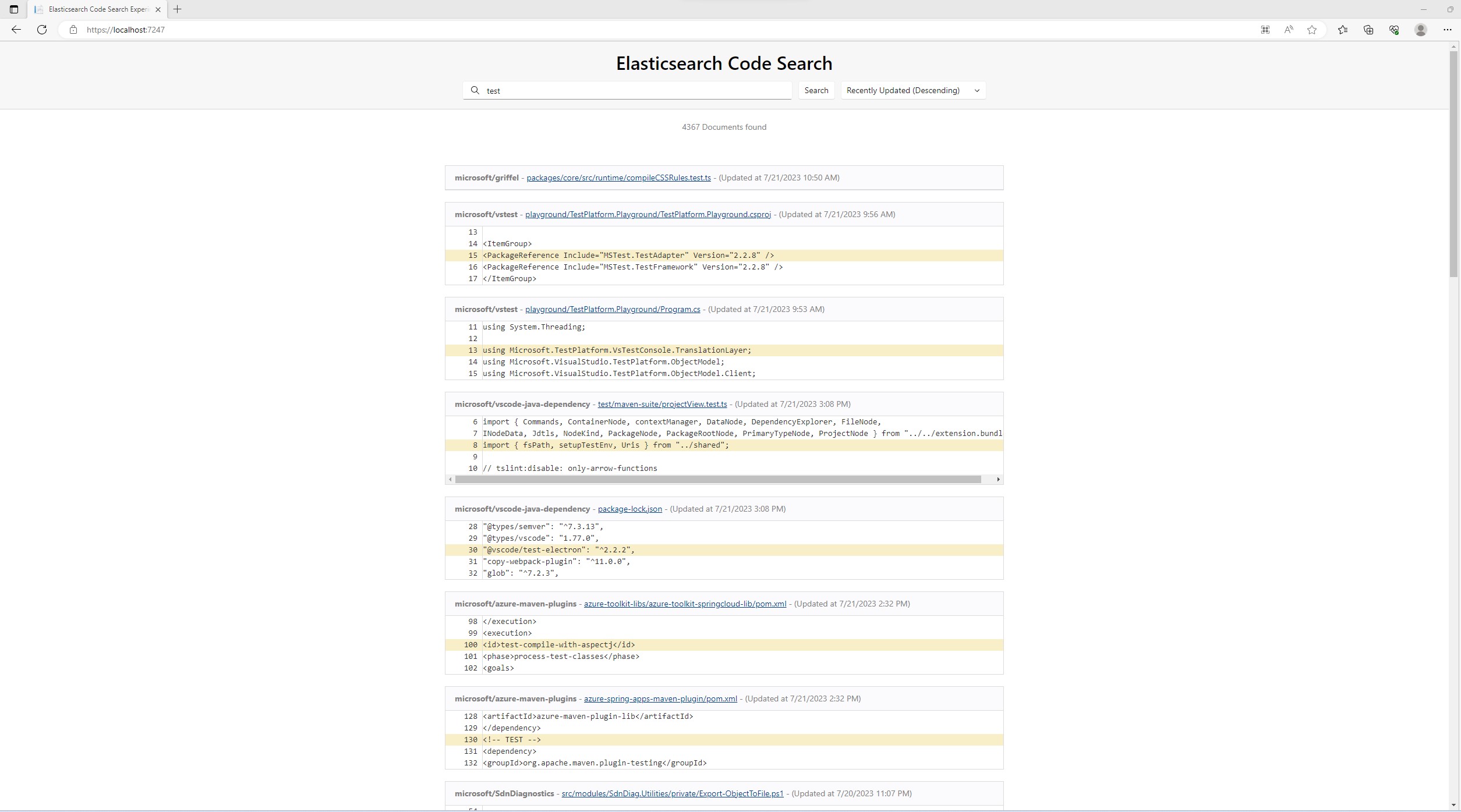Click the apps available in address bar icon
The height and width of the screenshot is (812, 1461).
[x=1265, y=30]
